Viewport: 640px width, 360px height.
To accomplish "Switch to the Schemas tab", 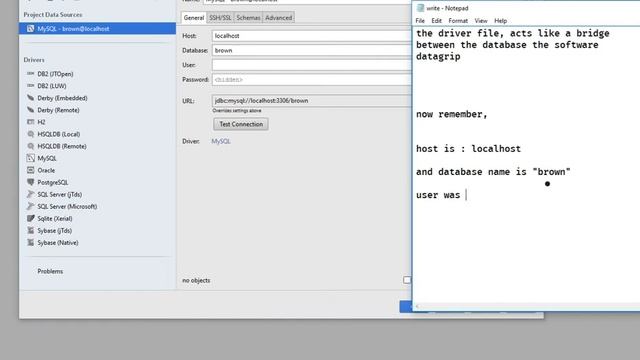I will (248, 18).
